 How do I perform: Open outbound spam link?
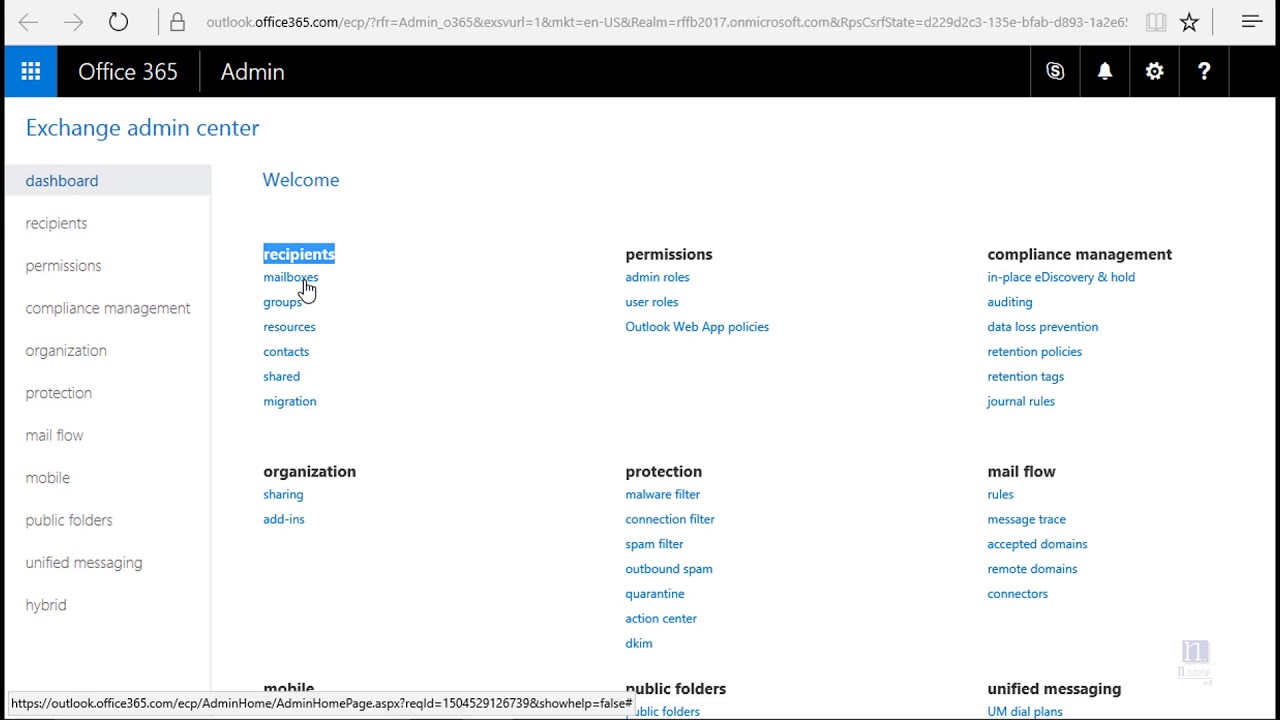669,569
